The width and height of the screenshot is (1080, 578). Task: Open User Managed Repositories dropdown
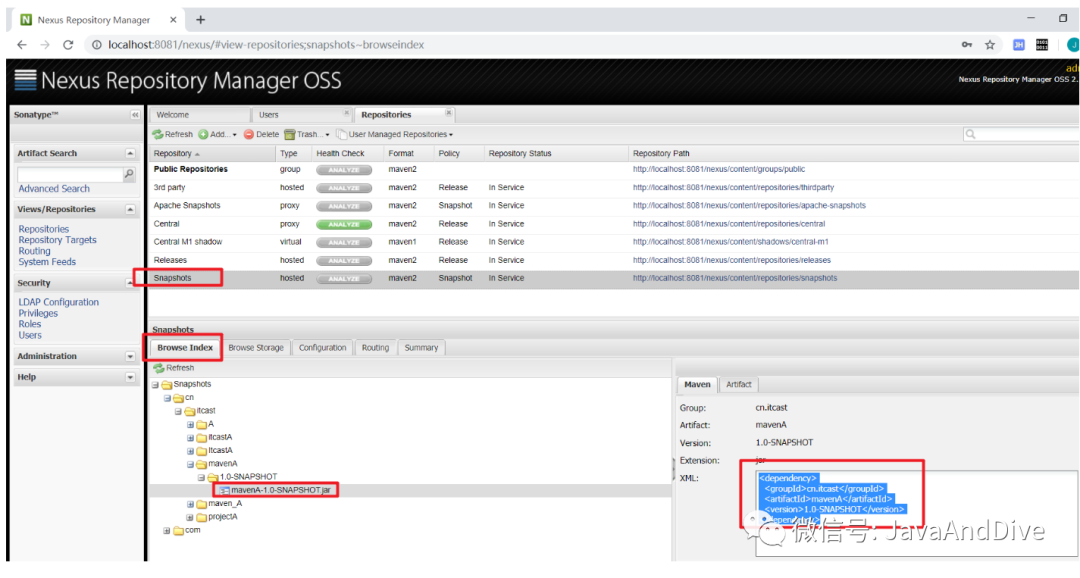pos(395,134)
